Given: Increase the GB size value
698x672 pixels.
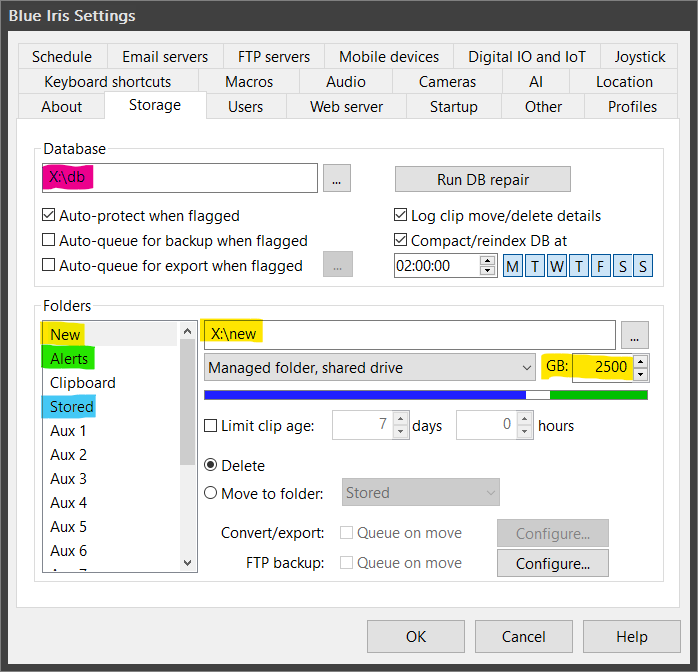Looking at the screenshot, I should [x=641, y=361].
